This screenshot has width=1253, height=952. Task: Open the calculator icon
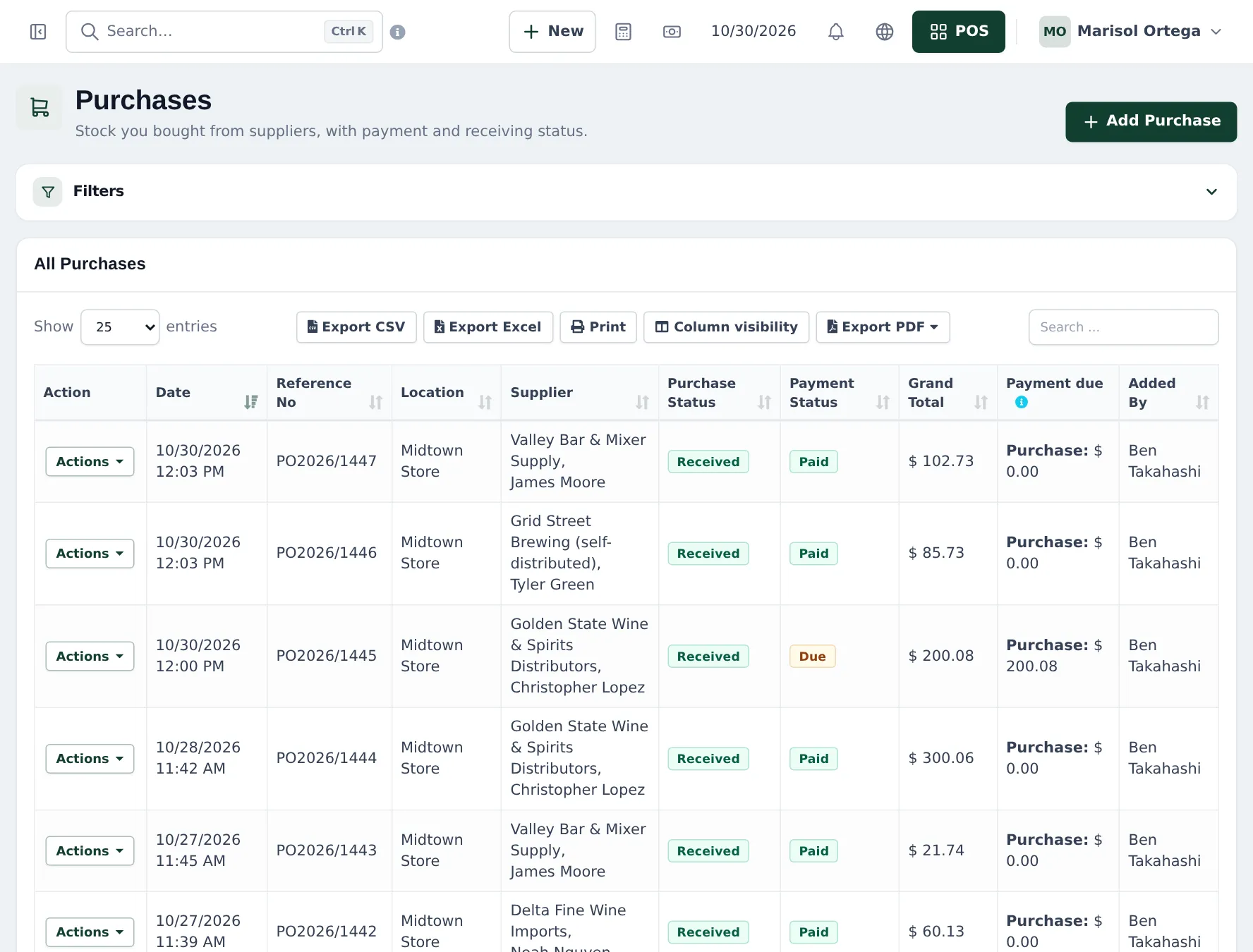point(623,32)
